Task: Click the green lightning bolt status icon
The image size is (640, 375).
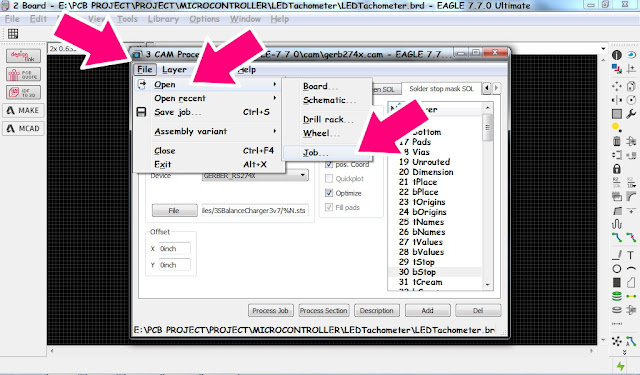Action: (621, 366)
